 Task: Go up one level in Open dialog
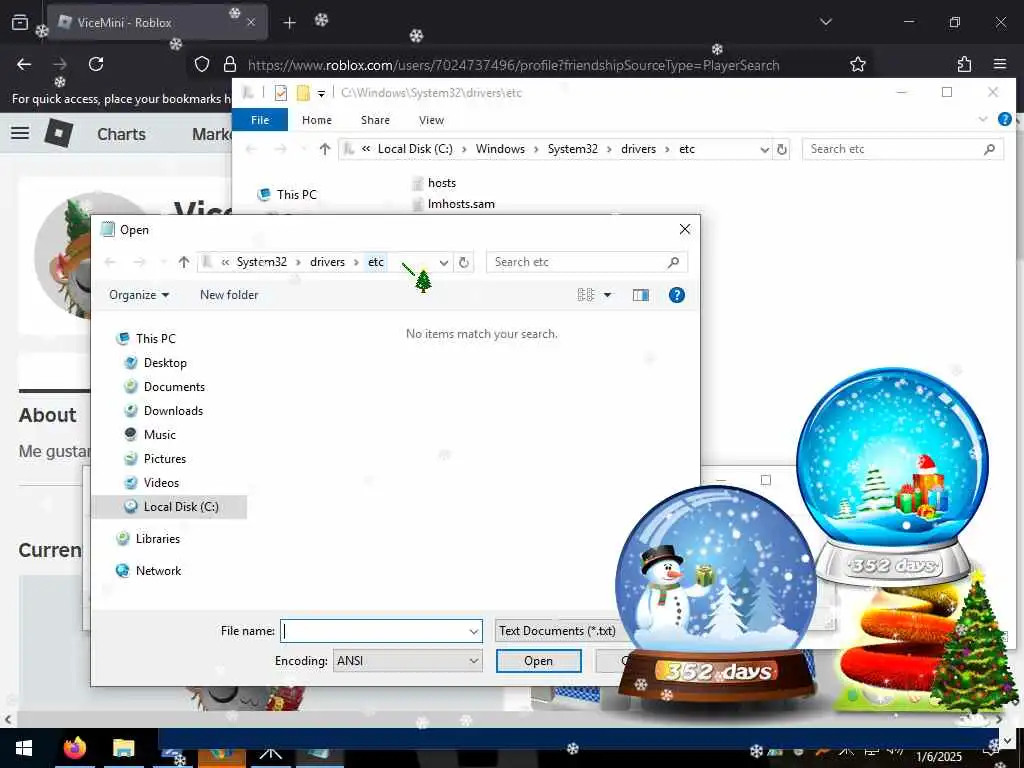coord(184,262)
